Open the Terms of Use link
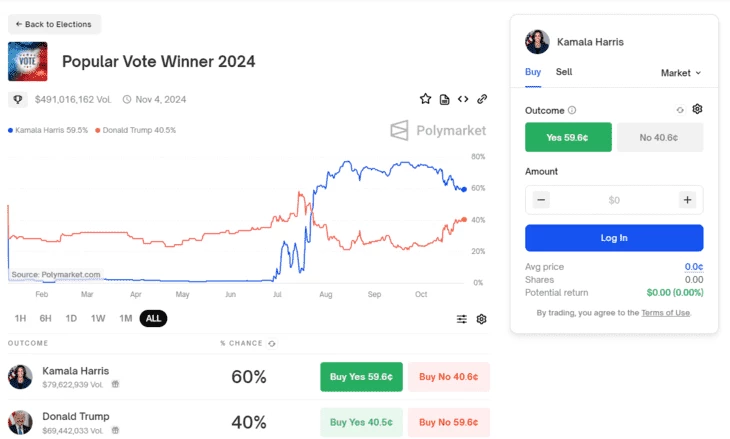 point(665,313)
